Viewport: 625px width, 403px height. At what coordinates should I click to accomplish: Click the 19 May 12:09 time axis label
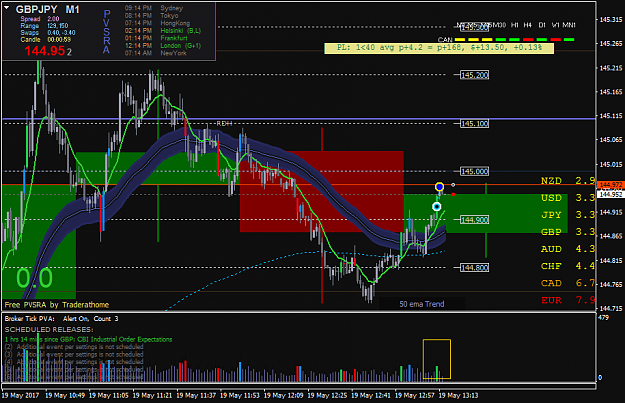[283, 395]
